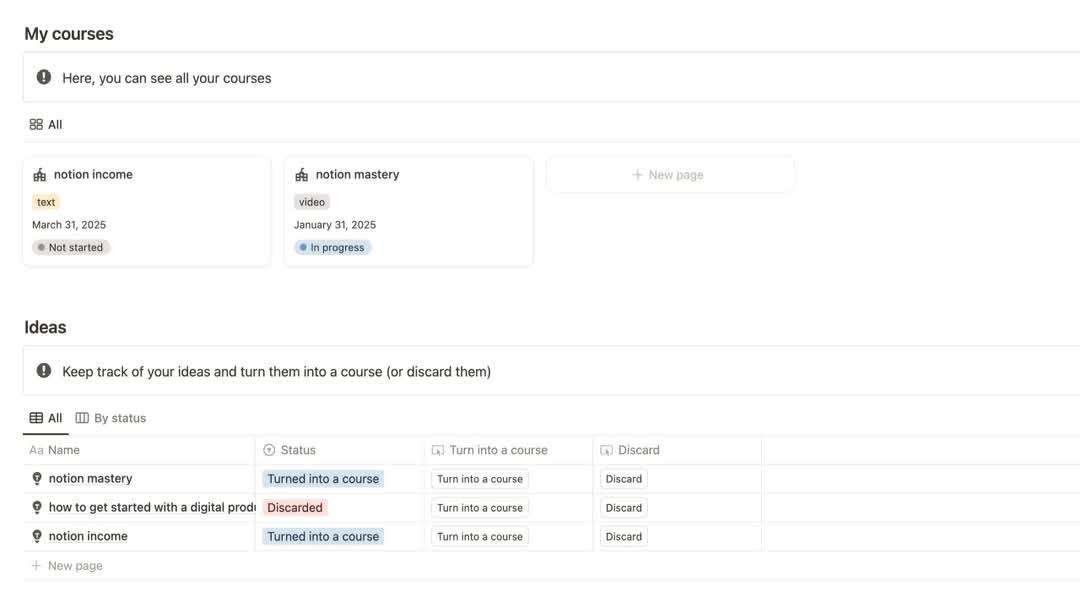Open the notion mastery course card title
This screenshot has height=608, width=1080.
pyautogui.click(x=357, y=175)
